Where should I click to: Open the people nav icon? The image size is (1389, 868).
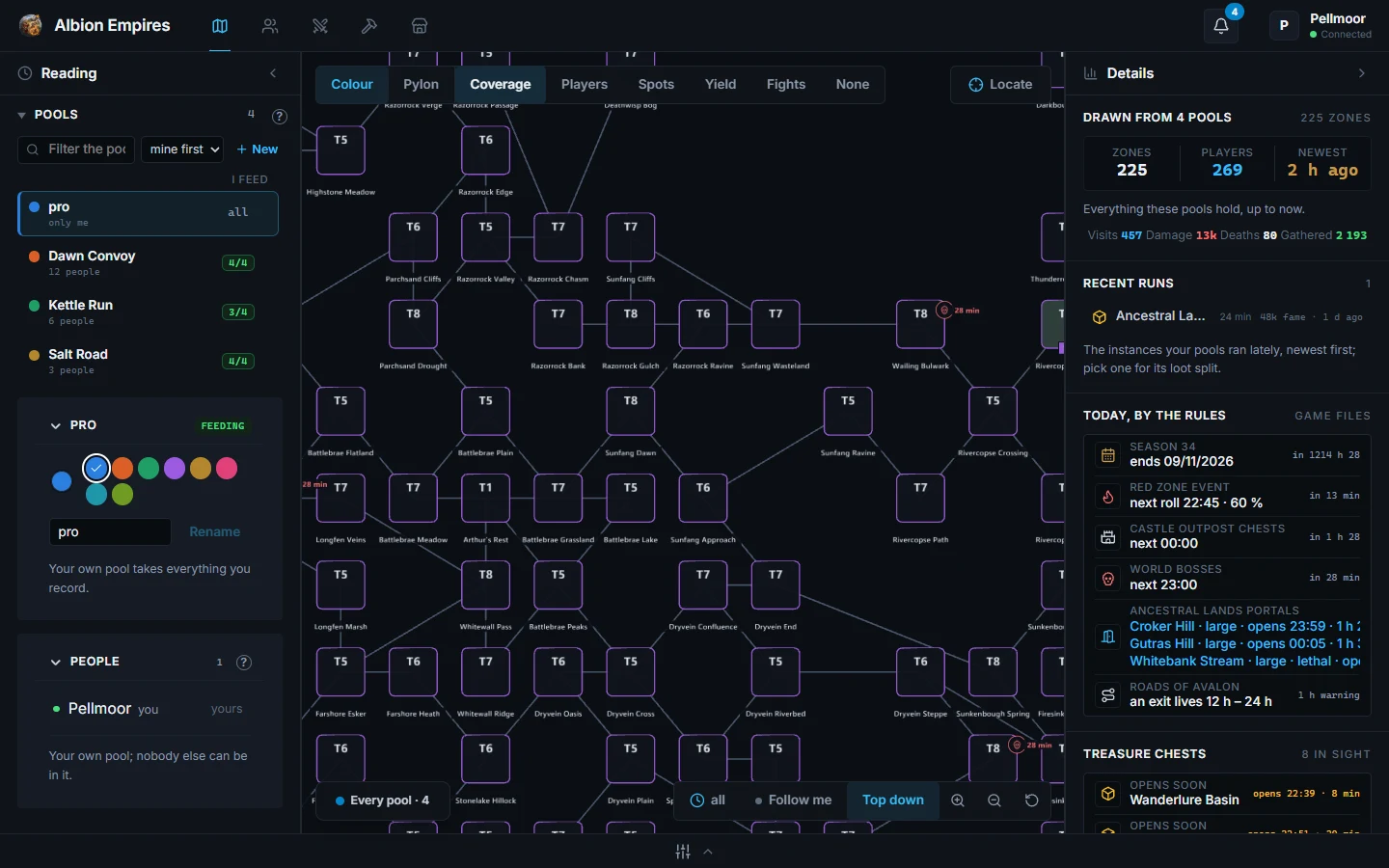(270, 26)
